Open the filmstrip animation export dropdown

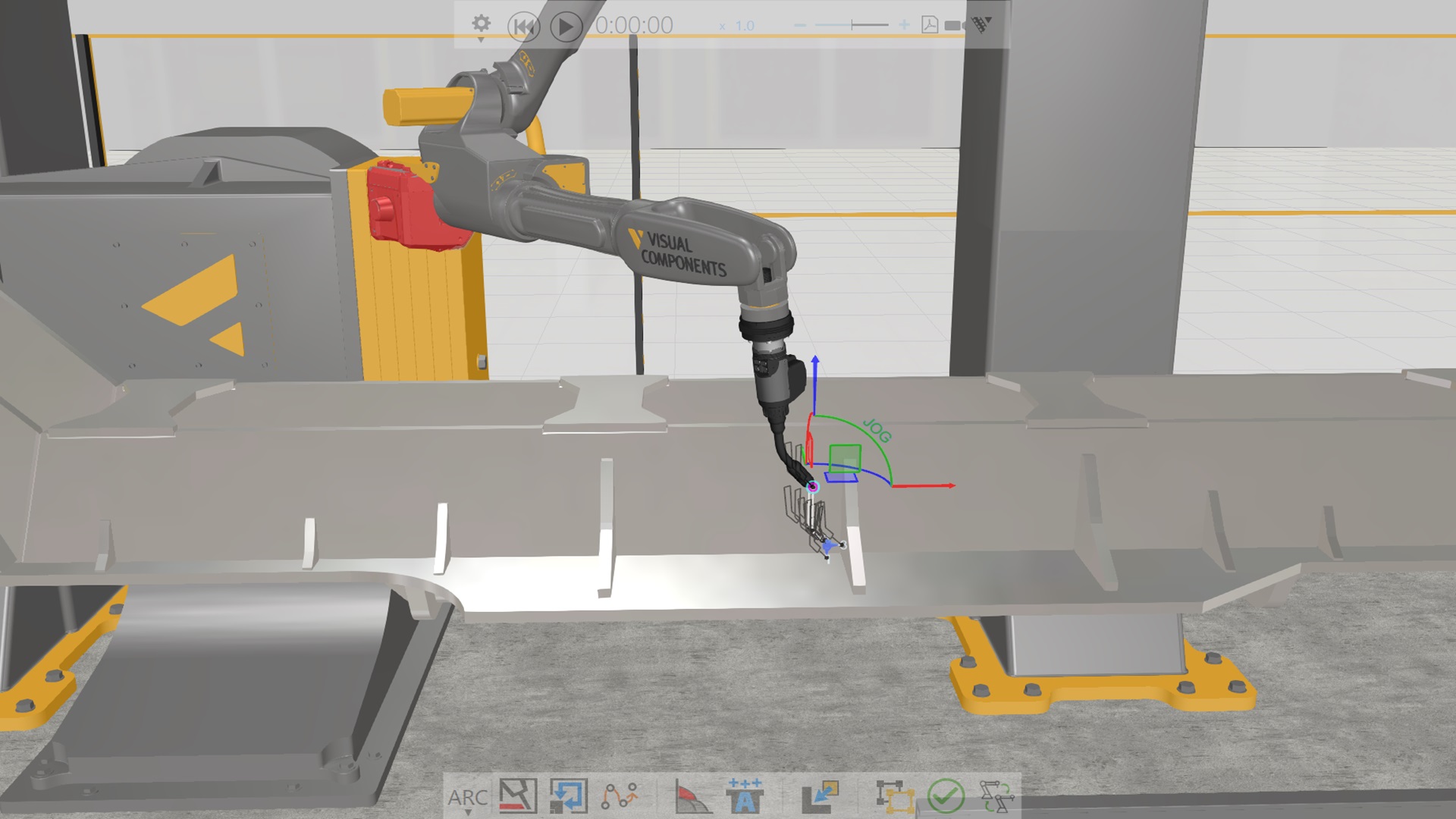click(x=981, y=25)
